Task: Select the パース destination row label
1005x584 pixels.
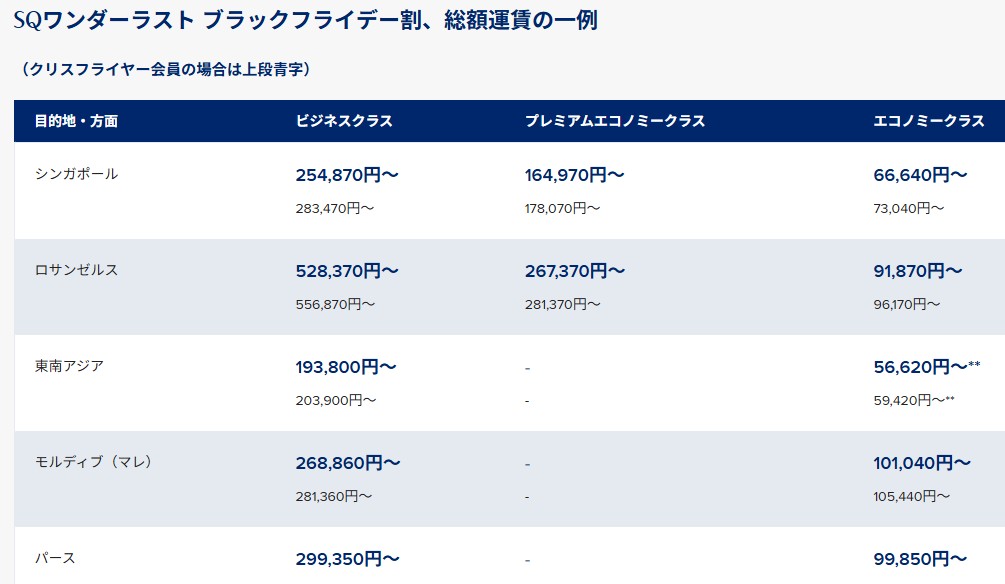Action: [x=55, y=558]
